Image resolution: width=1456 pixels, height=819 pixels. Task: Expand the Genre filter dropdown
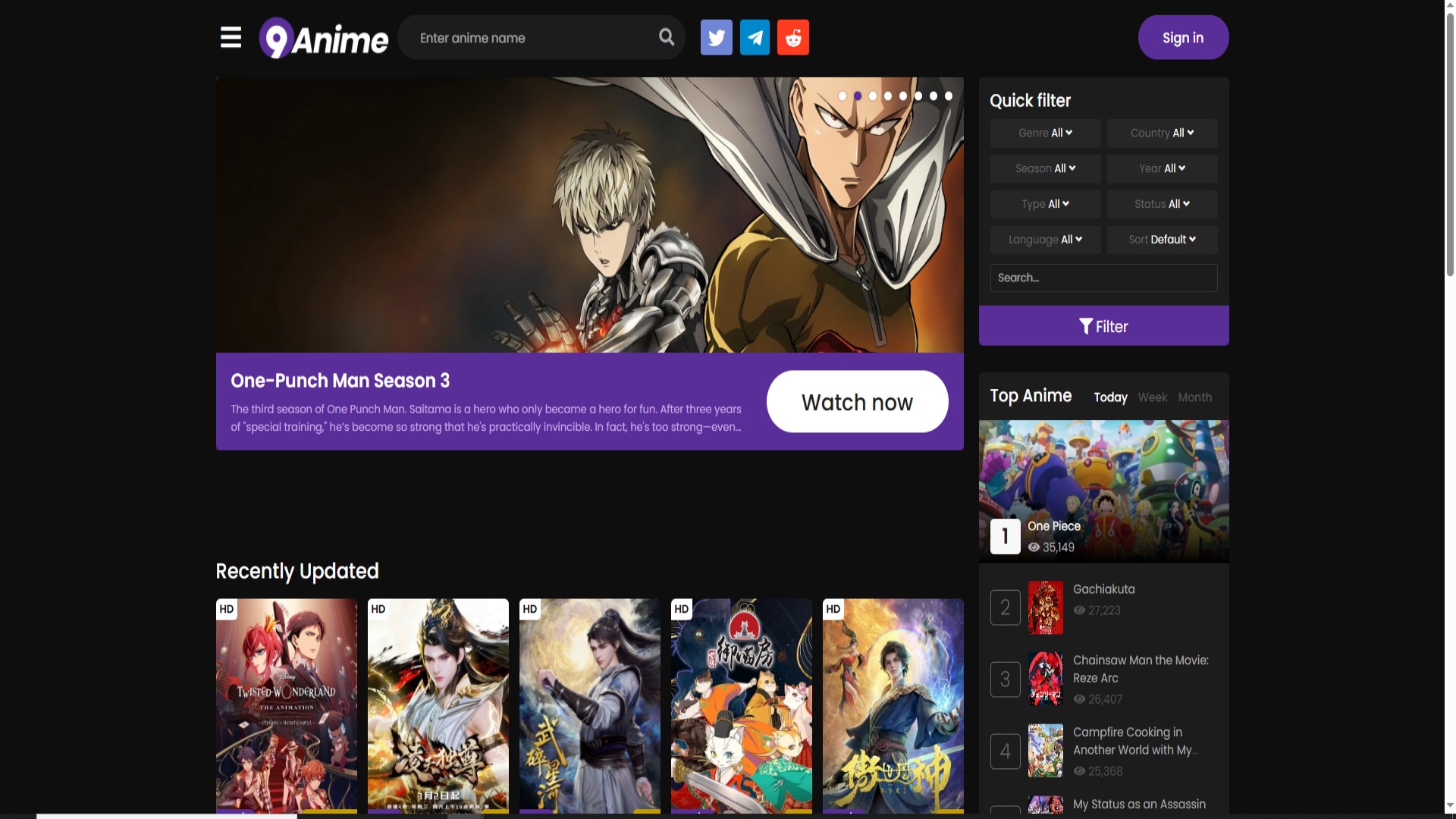click(1045, 133)
